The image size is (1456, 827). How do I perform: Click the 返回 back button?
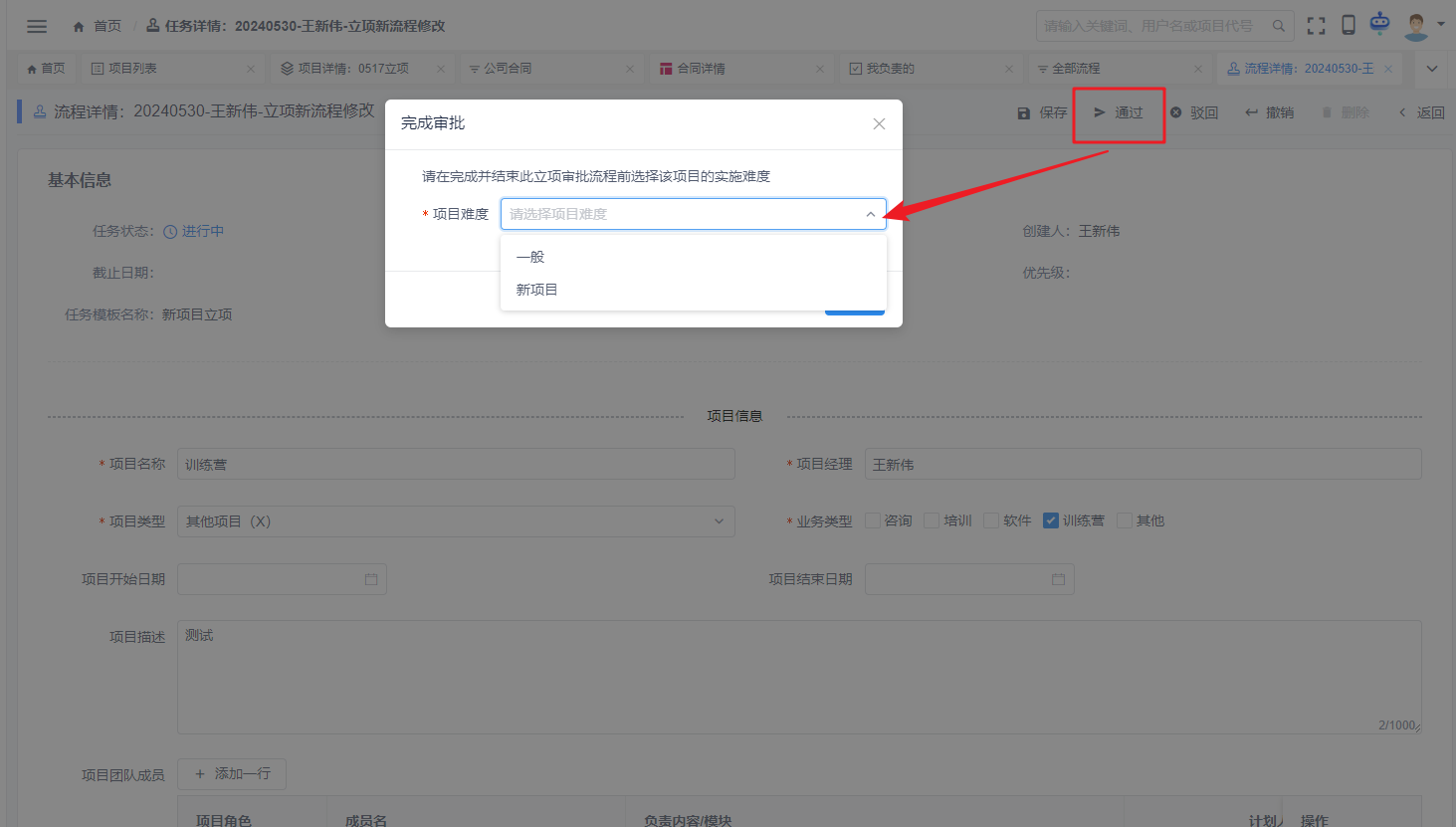click(1421, 112)
